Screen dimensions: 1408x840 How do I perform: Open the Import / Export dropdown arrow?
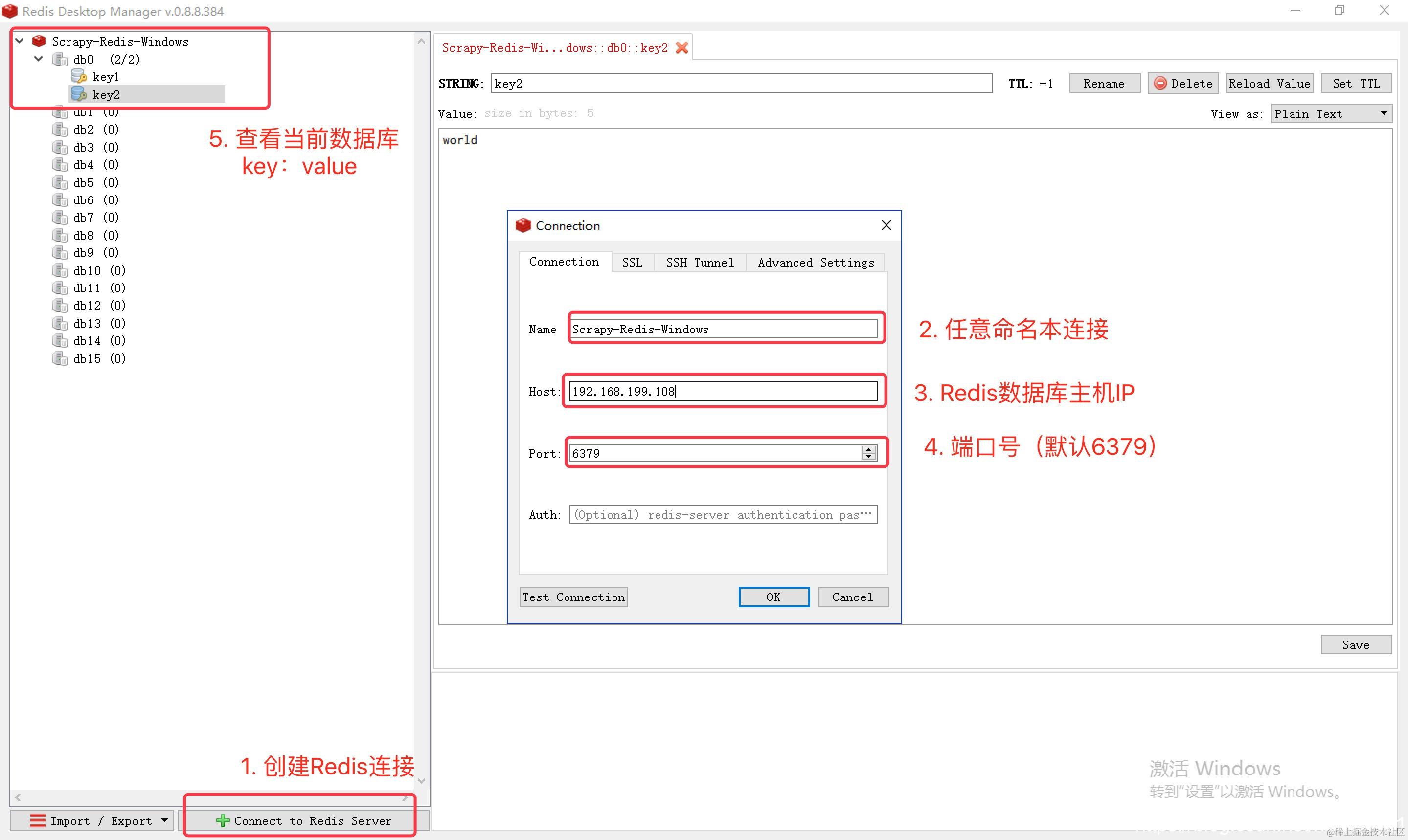pyautogui.click(x=165, y=820)
